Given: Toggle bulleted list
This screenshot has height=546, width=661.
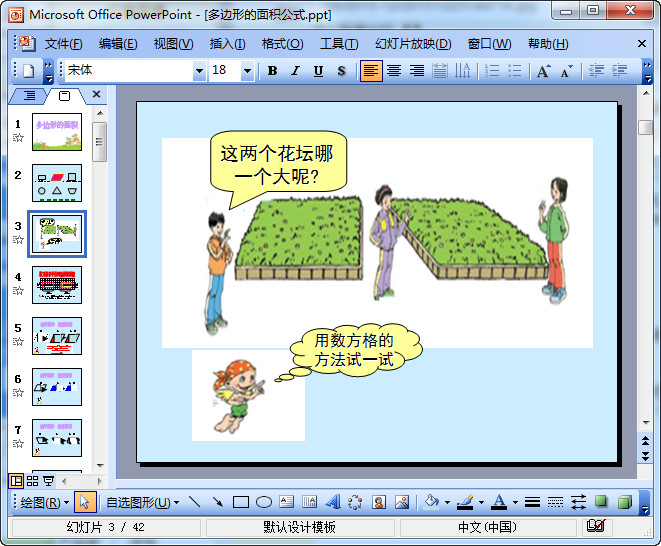Looking at the screenshot, I should tap(515, 71).
